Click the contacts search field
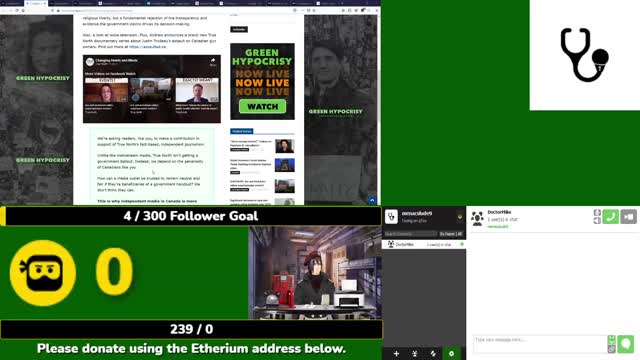Viewport: 640px width, 360px height. (x=410, y=234)
